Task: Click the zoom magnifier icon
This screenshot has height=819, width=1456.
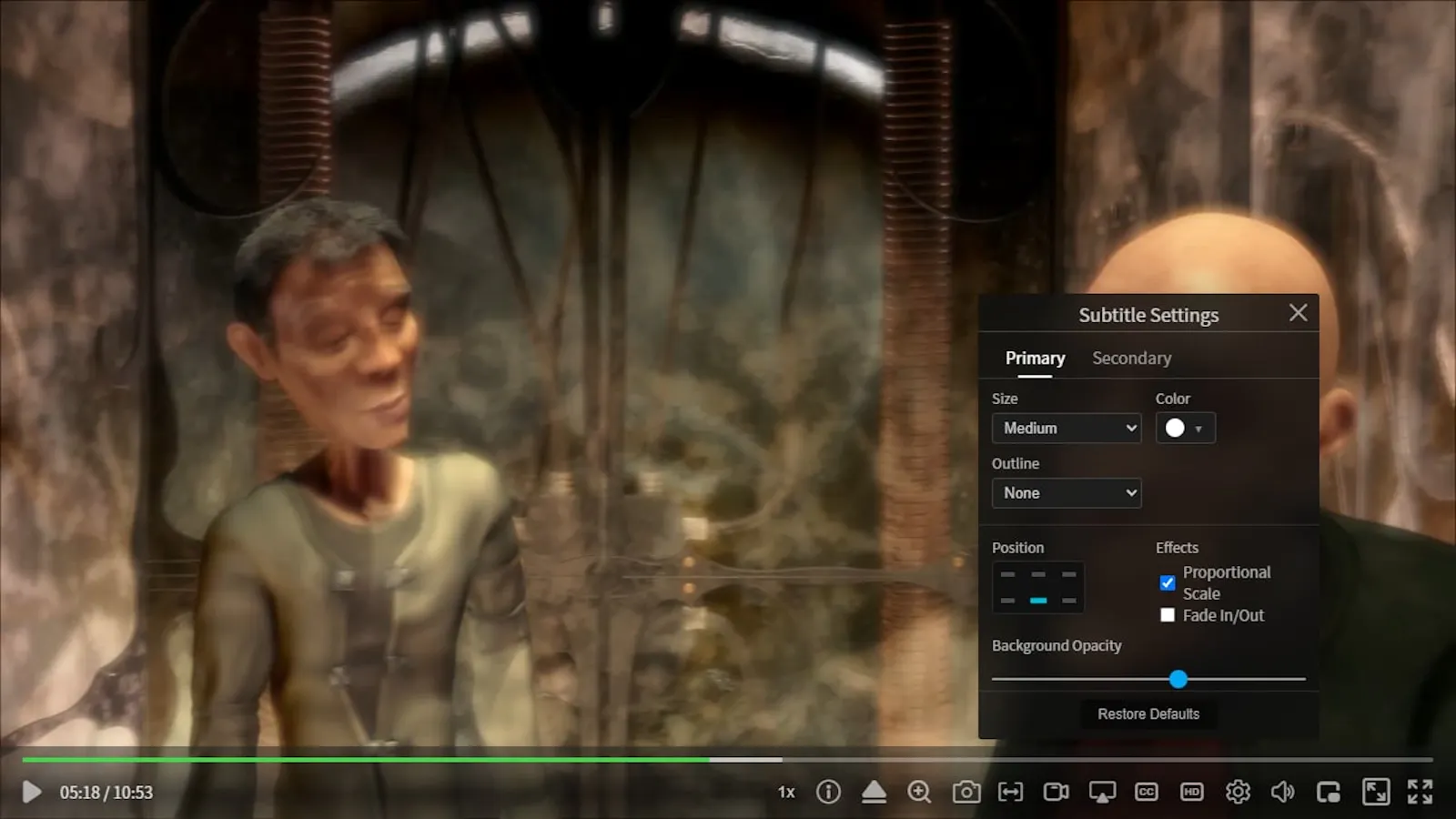Action: [919, 792]
